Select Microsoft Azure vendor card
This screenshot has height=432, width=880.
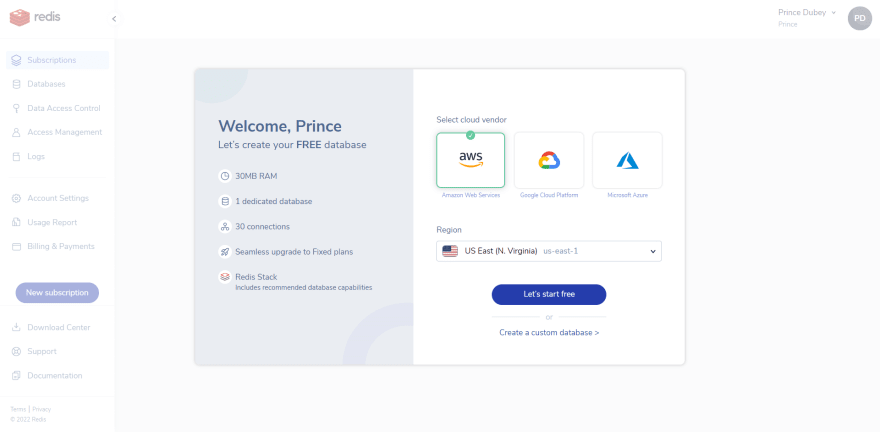(627, 160)
